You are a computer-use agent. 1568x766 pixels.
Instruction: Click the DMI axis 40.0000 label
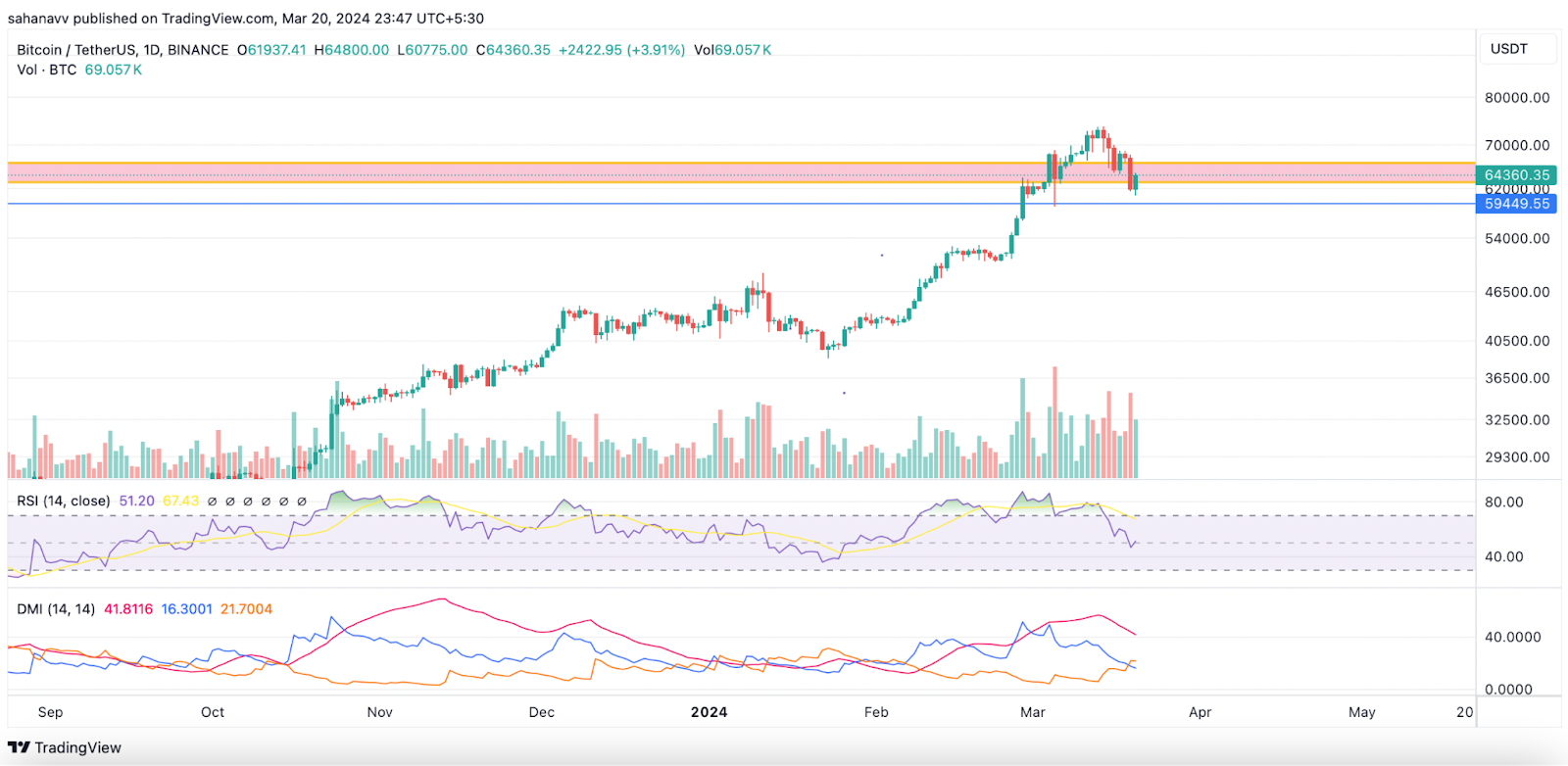tap(1513, 637)
